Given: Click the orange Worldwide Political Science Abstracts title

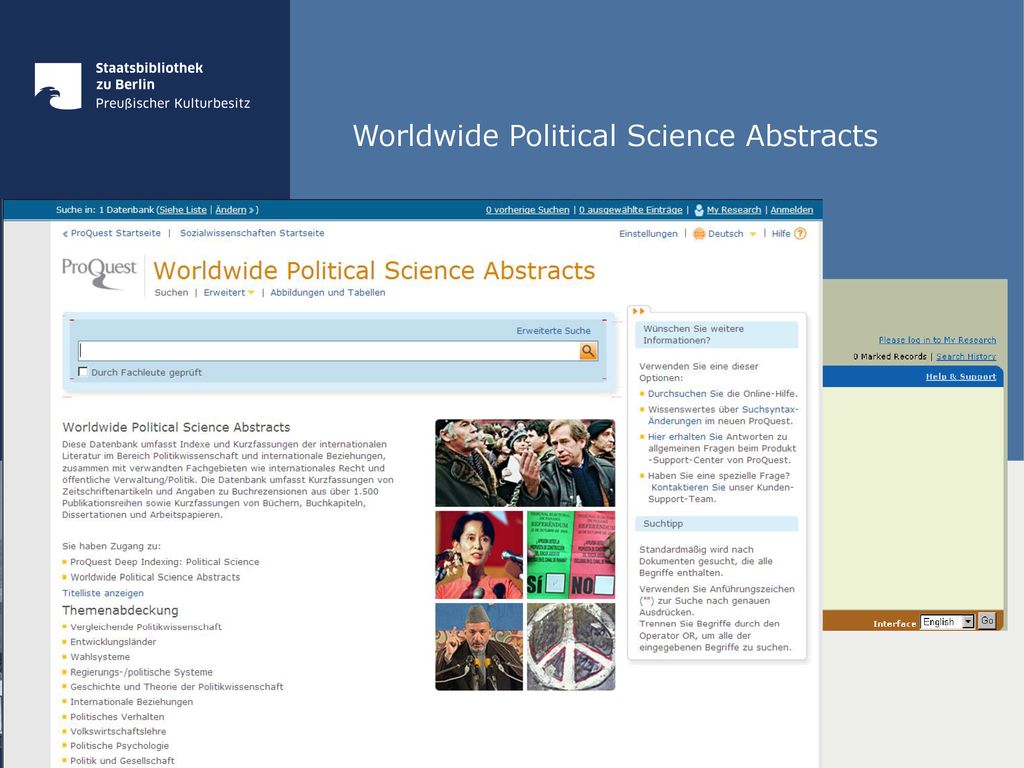Looking at the screenshot, I should tap(374, 270).
